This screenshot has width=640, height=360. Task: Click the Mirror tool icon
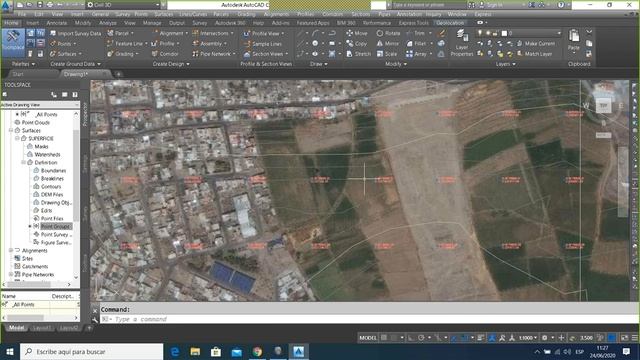tap(380, 43)
